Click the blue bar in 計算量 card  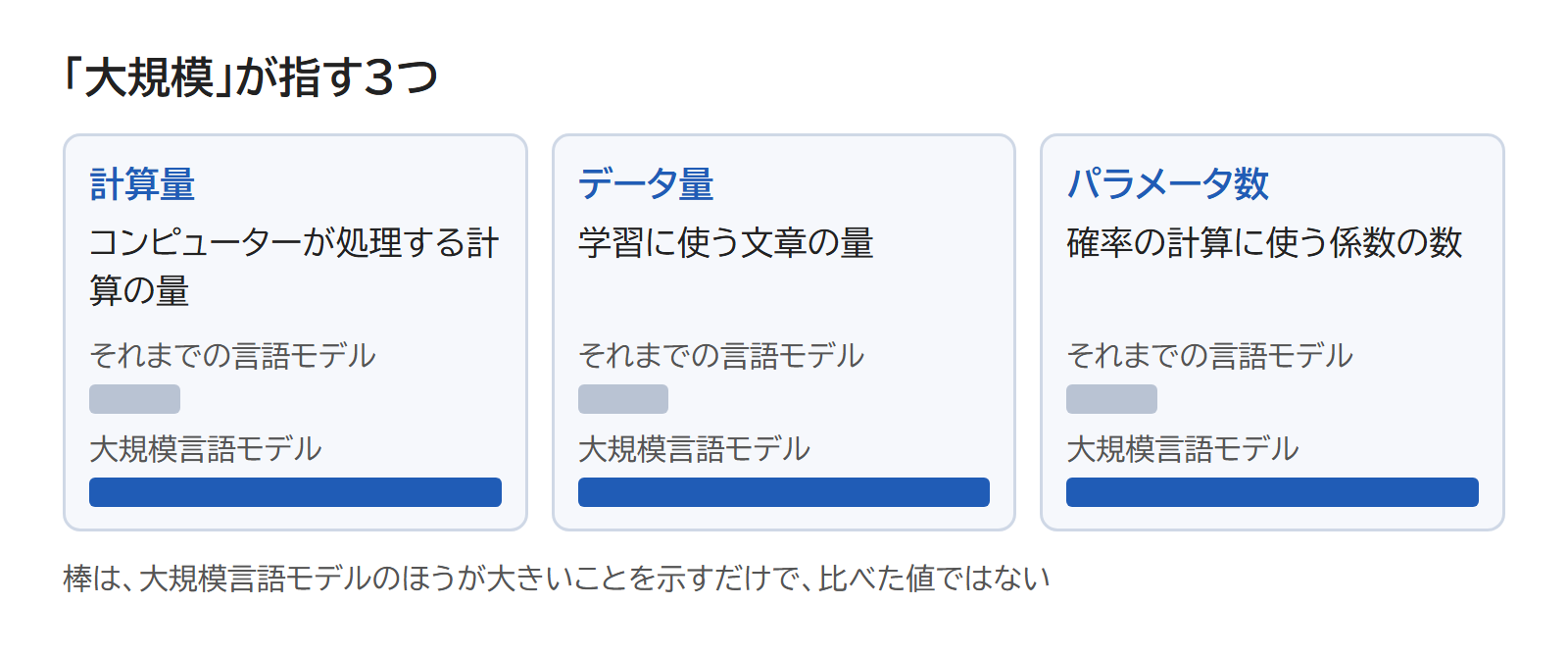pos(295,492)
